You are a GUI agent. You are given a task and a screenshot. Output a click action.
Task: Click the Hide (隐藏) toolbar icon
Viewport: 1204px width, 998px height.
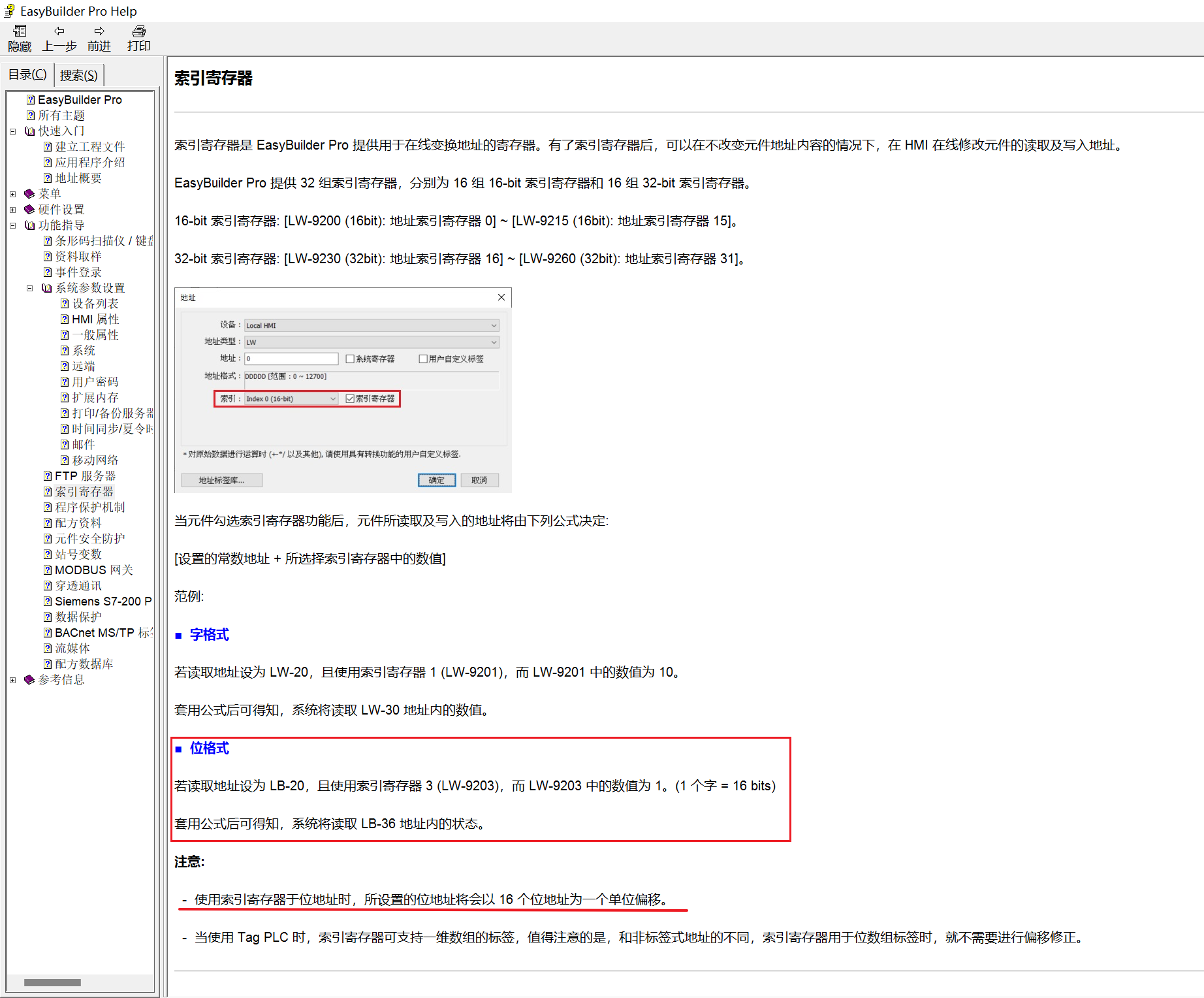coord(20,31)
